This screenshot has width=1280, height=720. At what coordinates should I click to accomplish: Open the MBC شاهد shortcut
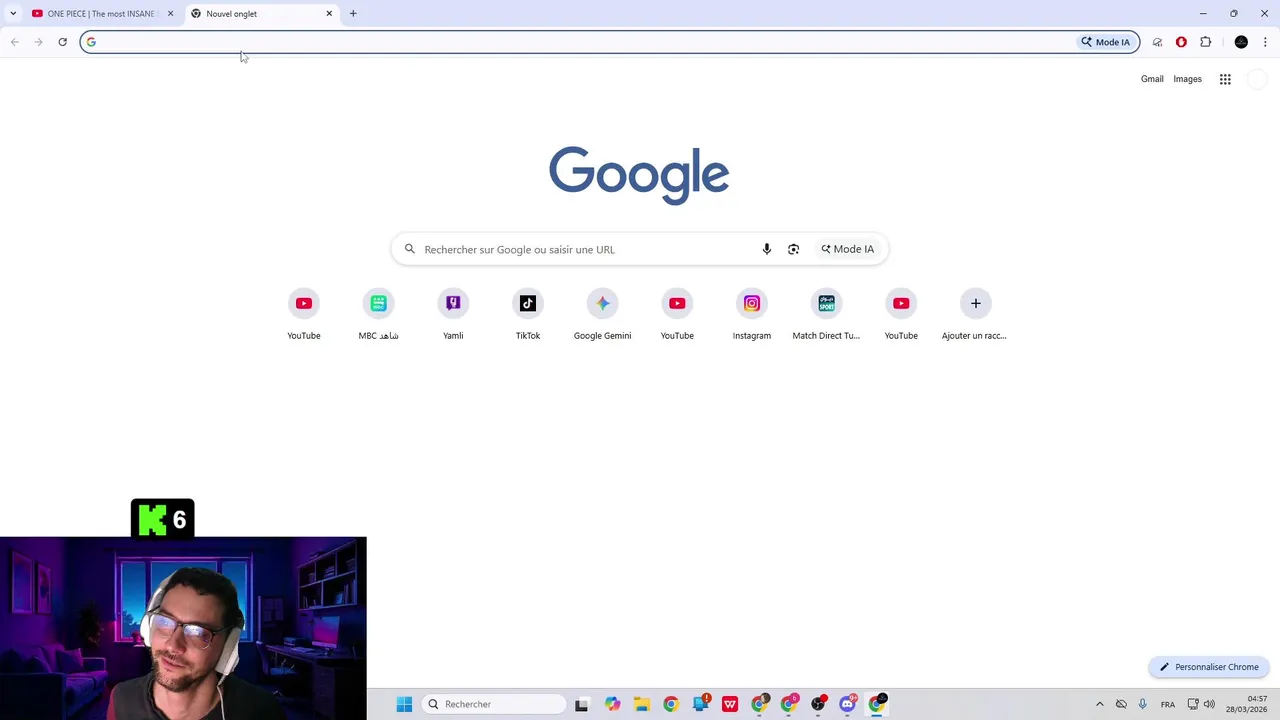coord(378,315)
